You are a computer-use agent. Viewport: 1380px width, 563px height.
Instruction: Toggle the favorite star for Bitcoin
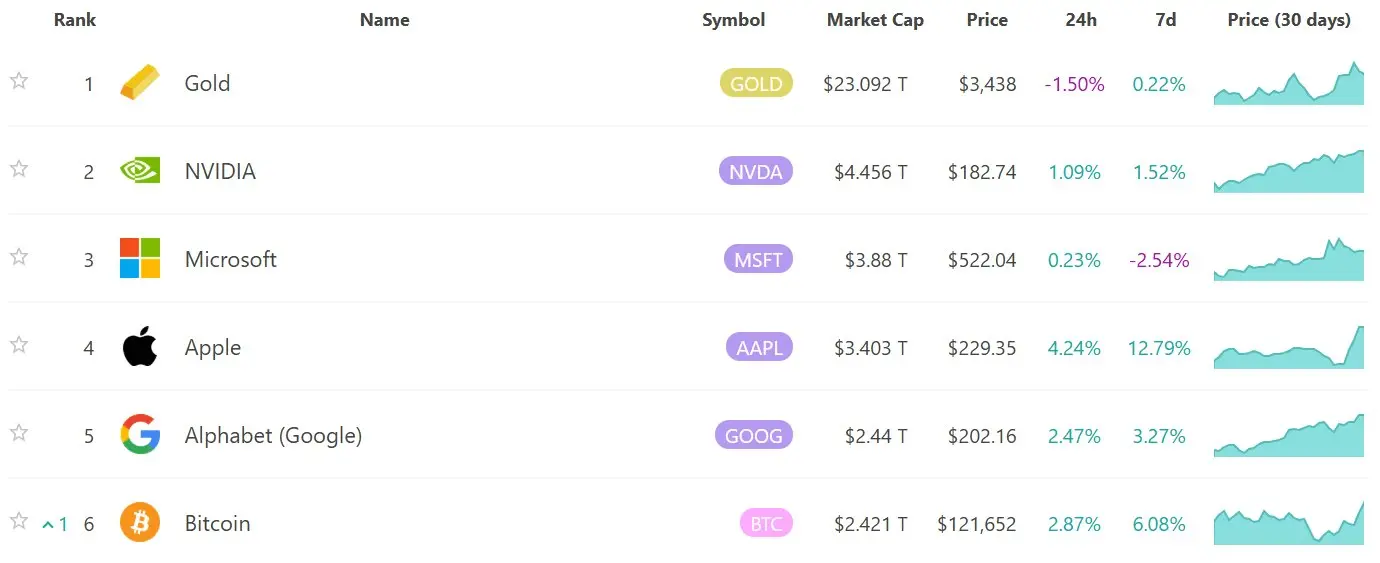[x=18, y=521]
